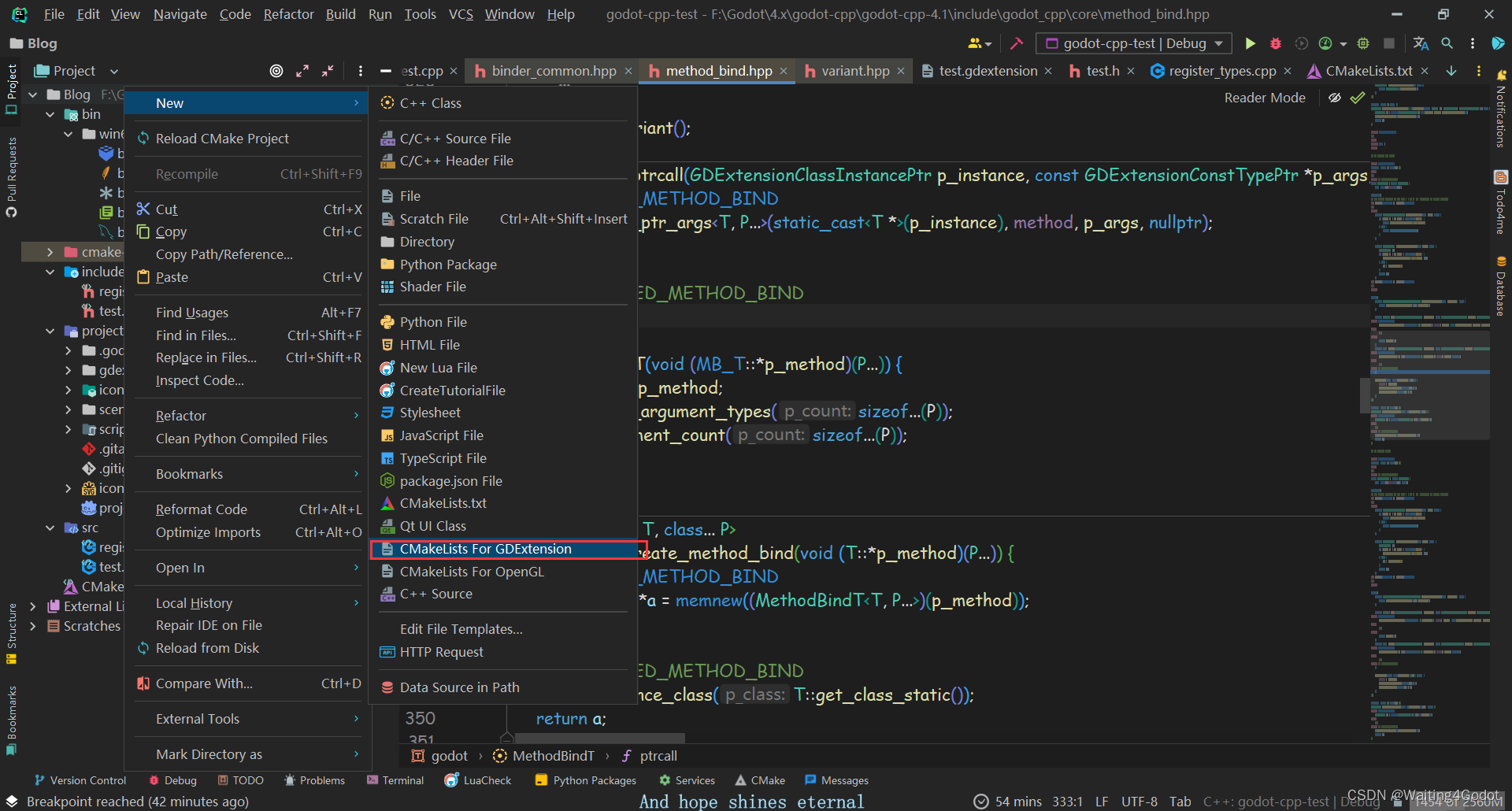Open Search Everywhere with the magnifier icon
1512x811 pixels.
[1447, 43]
